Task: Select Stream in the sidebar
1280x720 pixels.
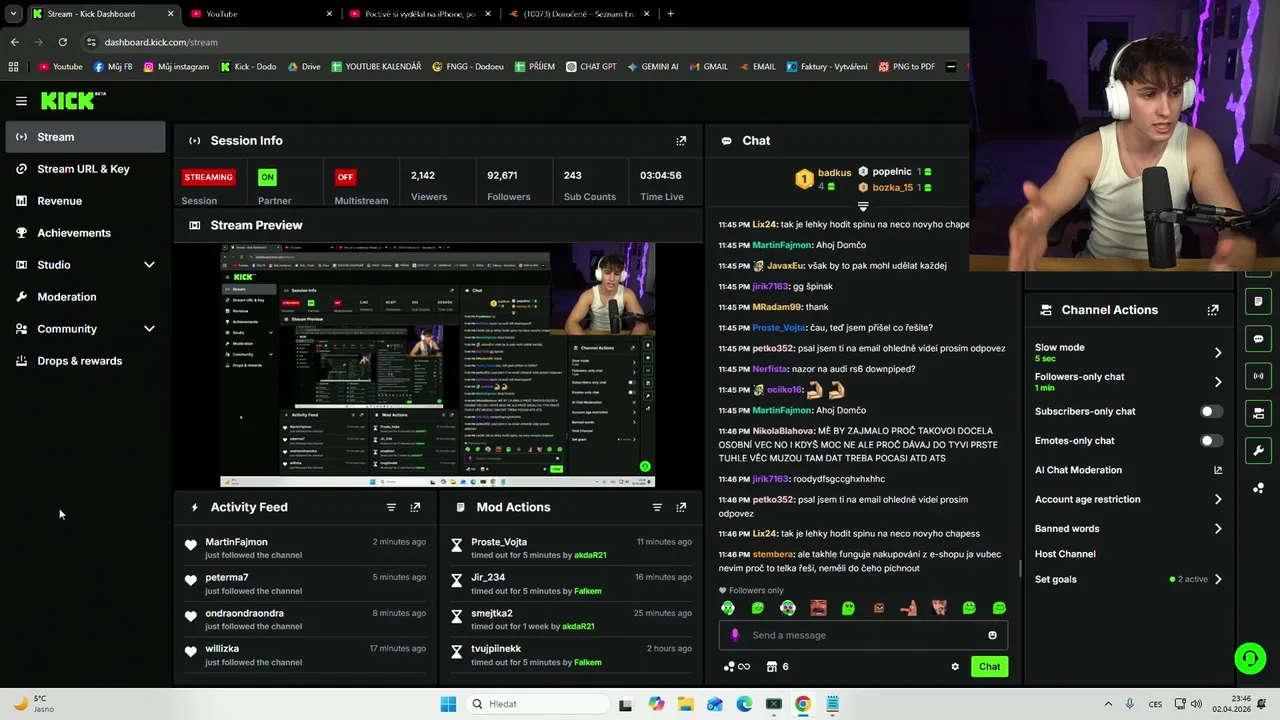Action: point(85,137)
